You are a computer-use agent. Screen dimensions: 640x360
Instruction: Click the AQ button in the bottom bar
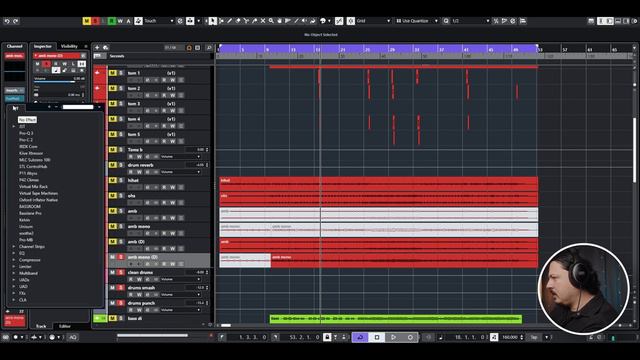[73, 337]
